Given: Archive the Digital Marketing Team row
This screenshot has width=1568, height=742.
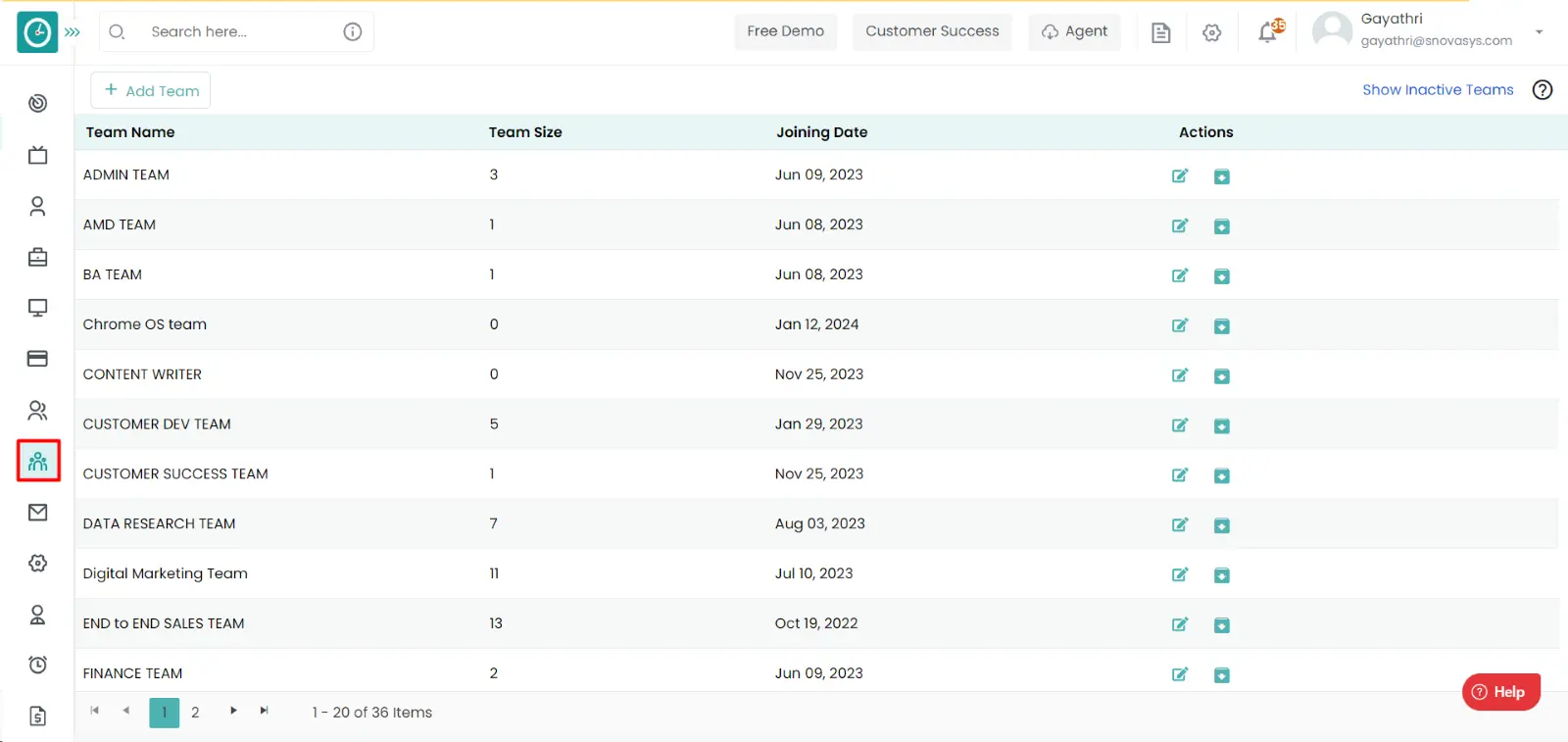Looking at the screenshot, I should point(1222,576).
